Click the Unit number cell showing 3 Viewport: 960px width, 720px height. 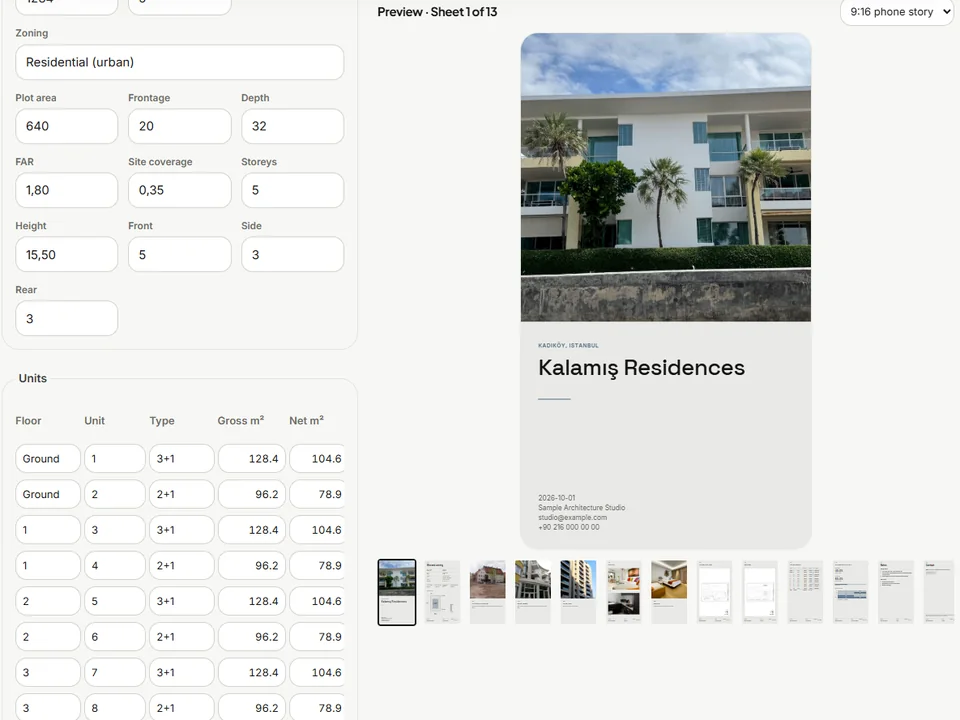[x=114, y=530]
